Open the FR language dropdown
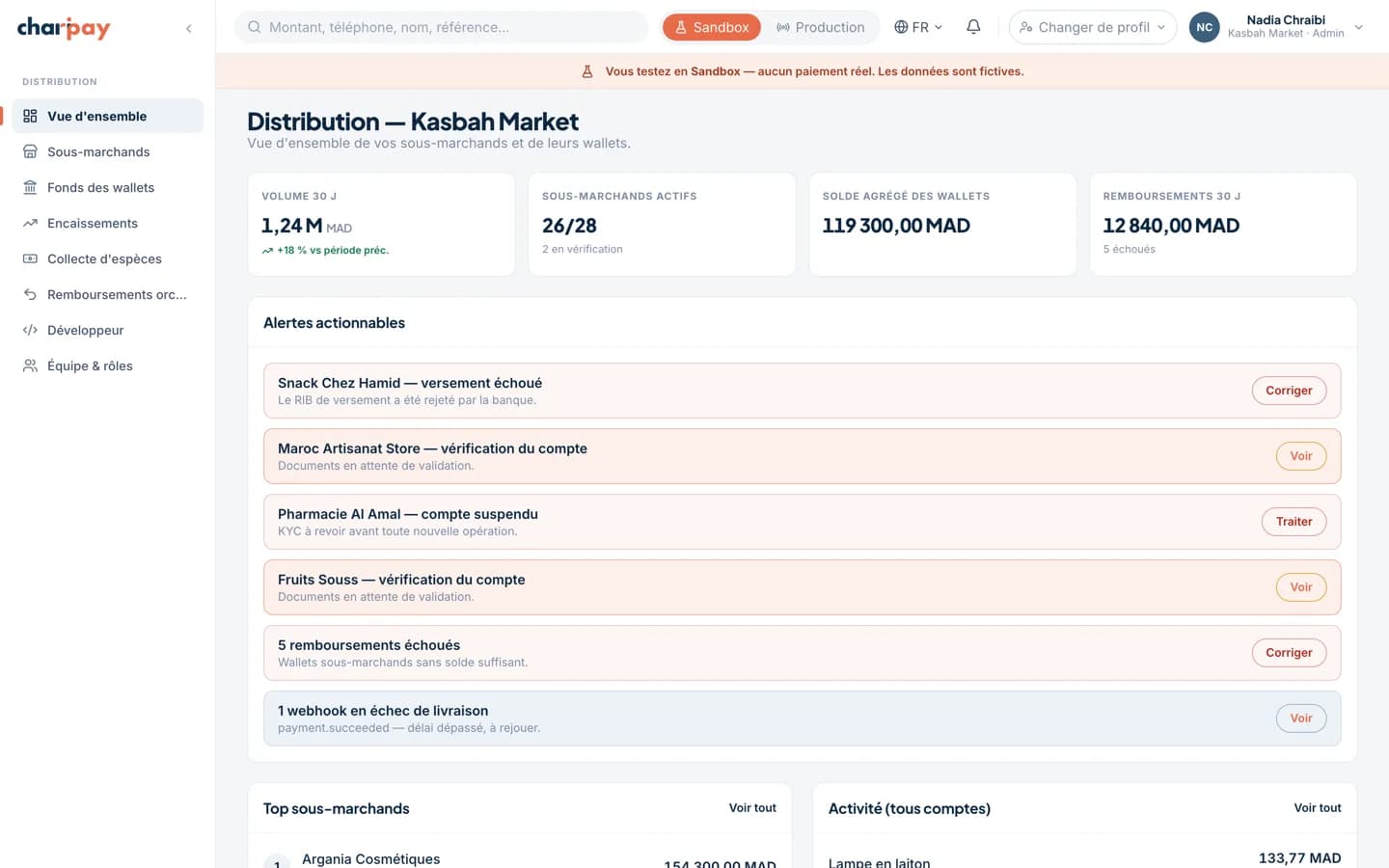Screen dimensions: 1389x868 (918, 27)
